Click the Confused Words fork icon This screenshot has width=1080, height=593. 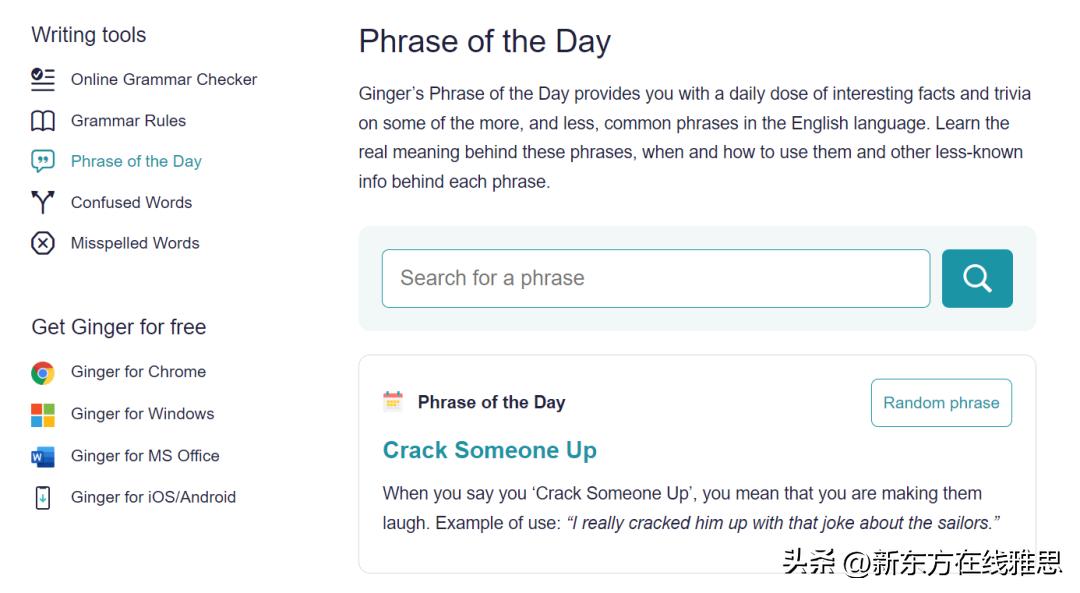click(43, 202)
